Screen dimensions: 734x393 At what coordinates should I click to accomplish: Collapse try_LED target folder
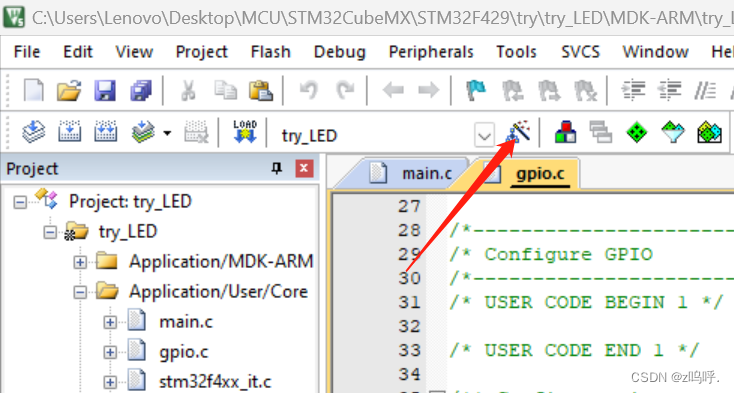[x=50, y=232]
